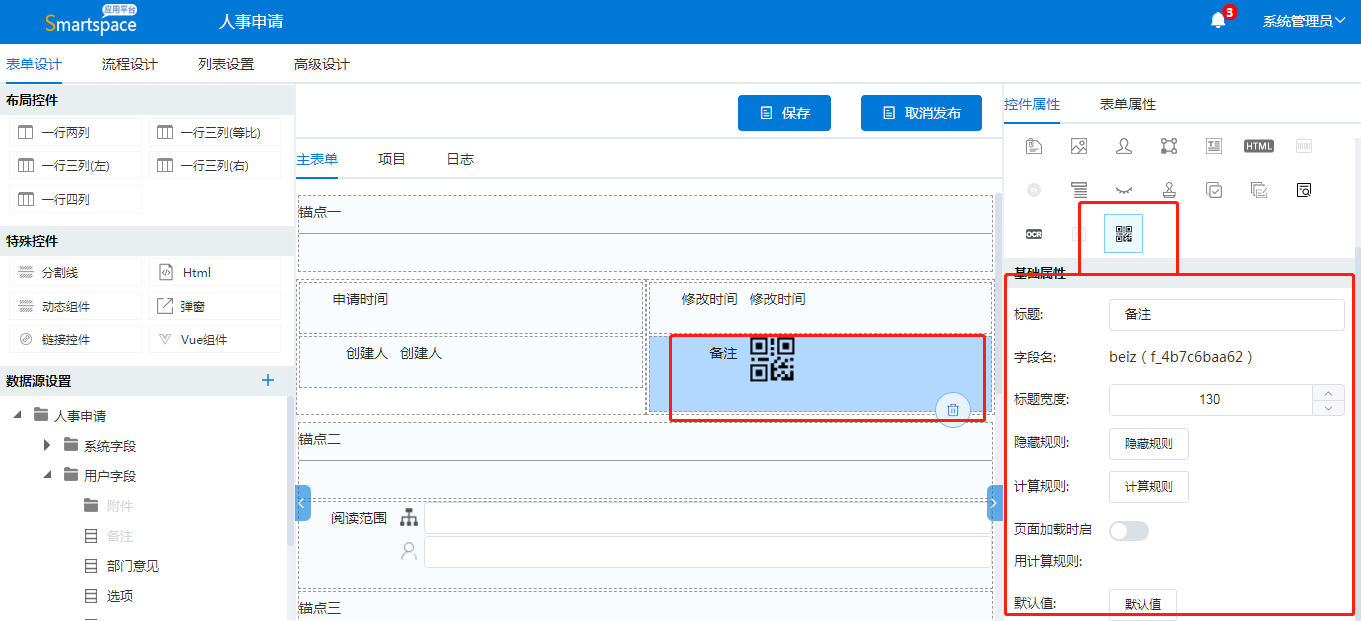Switch to 表单设计 tab
1361x621 pixels.
click(x=34, y=64)
